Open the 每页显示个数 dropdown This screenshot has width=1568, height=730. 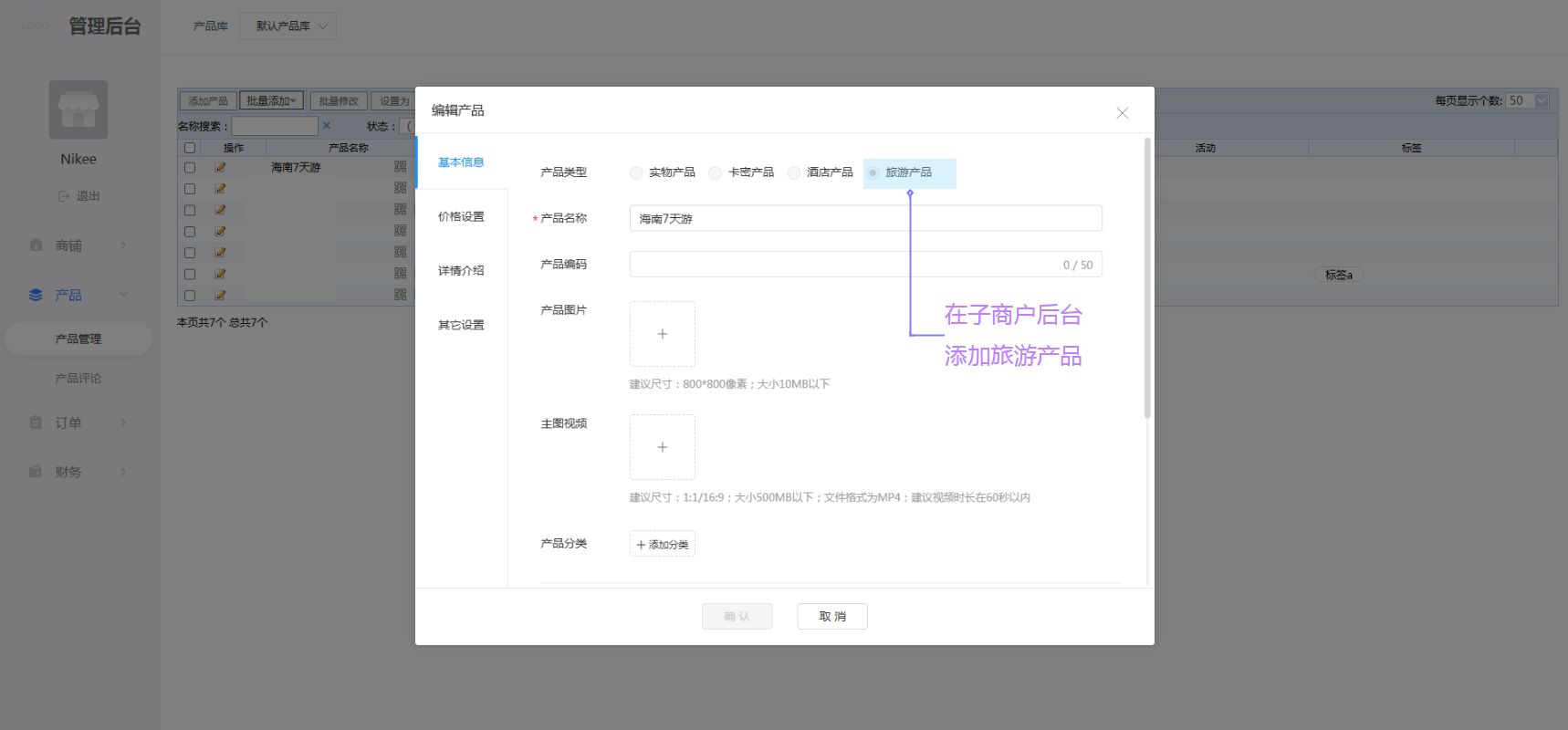coord(1528,100)
